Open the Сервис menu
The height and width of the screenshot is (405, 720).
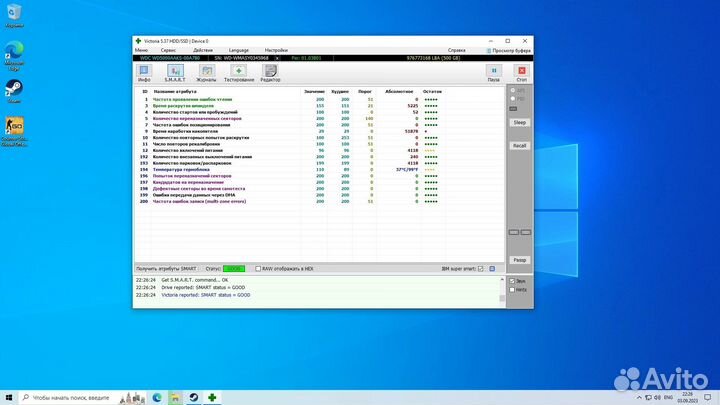169,50
